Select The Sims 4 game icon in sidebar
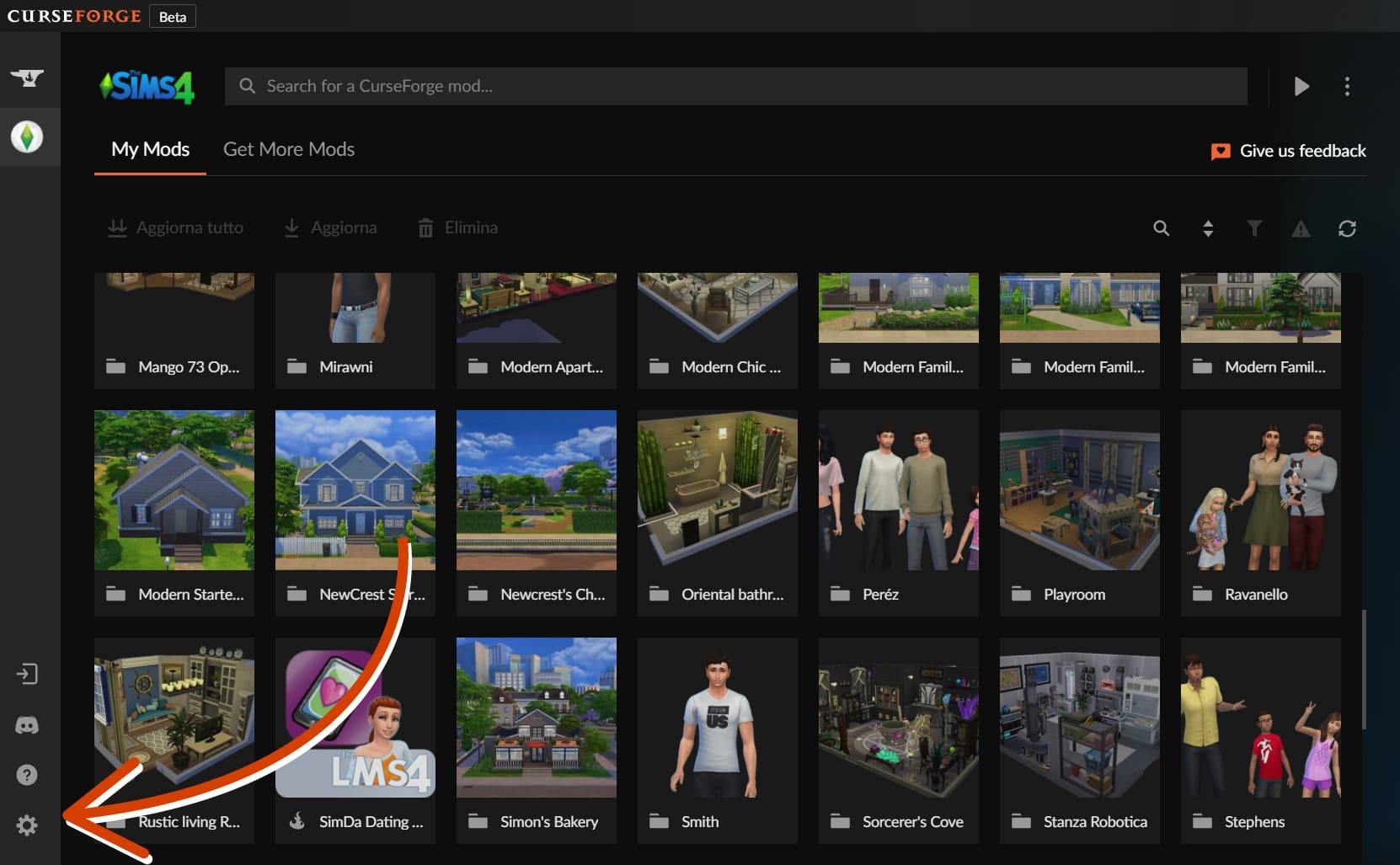This screenshot has width=1400, height=865. pyautogui.click(x=27, y=137)
